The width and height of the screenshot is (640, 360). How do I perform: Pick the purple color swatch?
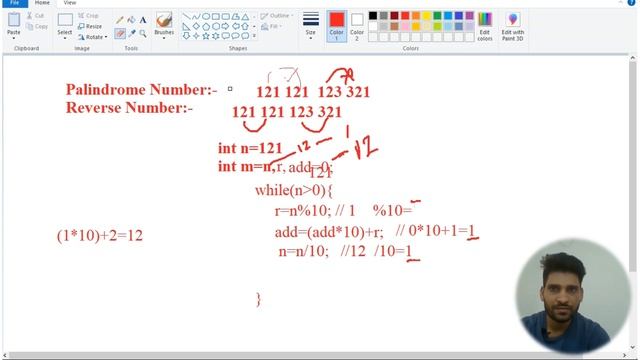(x=469, y=16)
